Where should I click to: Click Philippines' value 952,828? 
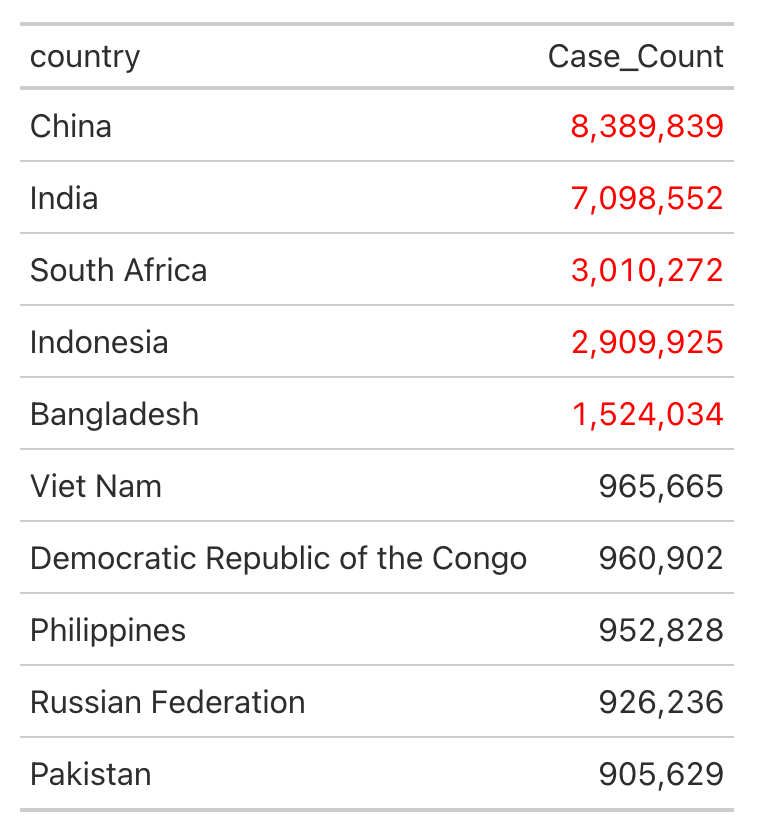[x=661, y=630]
